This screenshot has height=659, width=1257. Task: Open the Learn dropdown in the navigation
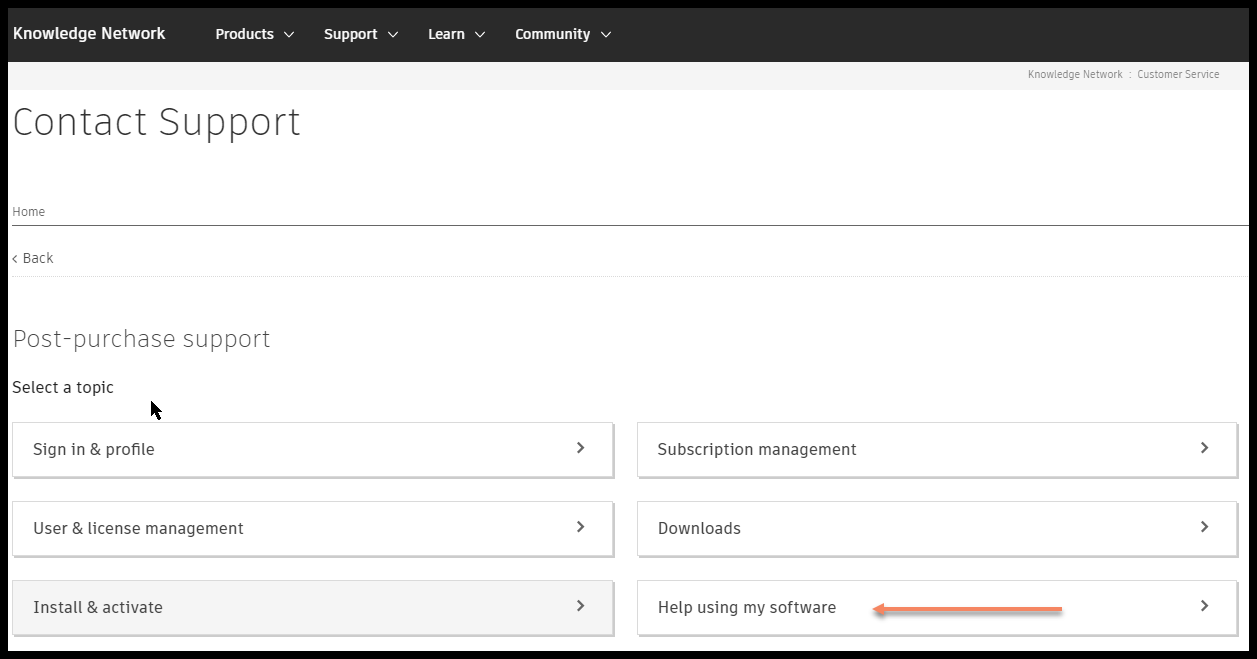click(x=456, y=33)
